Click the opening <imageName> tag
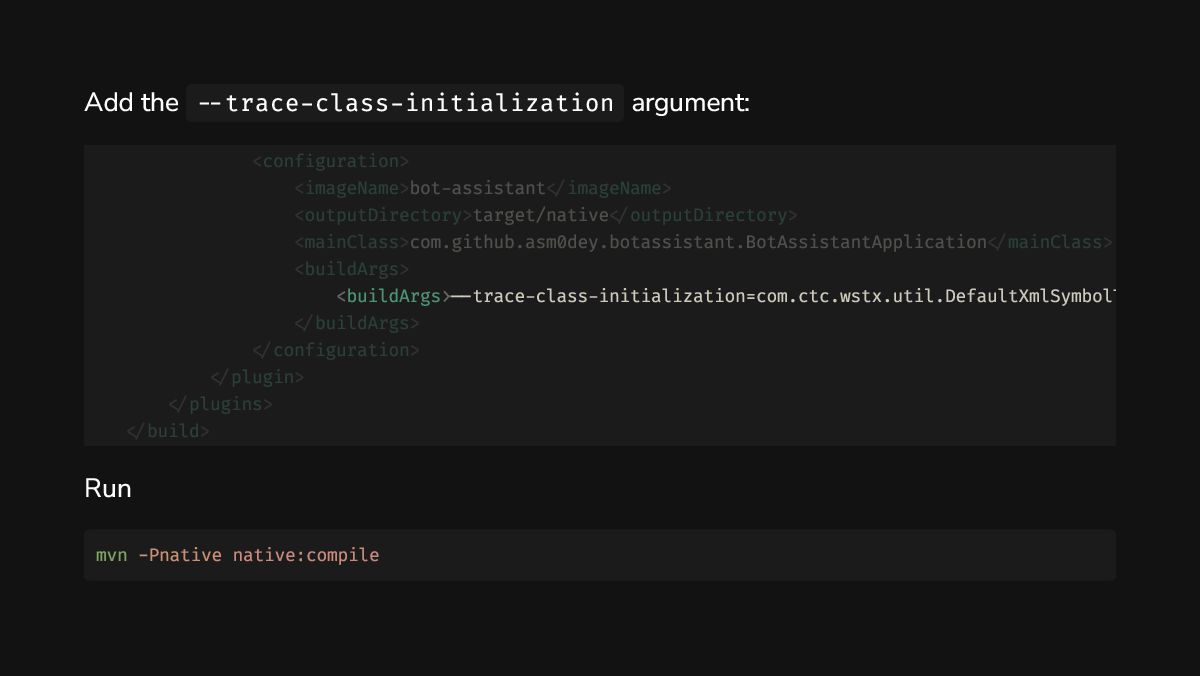This screenshot has width=1200, height=676. tap(352, 188)
